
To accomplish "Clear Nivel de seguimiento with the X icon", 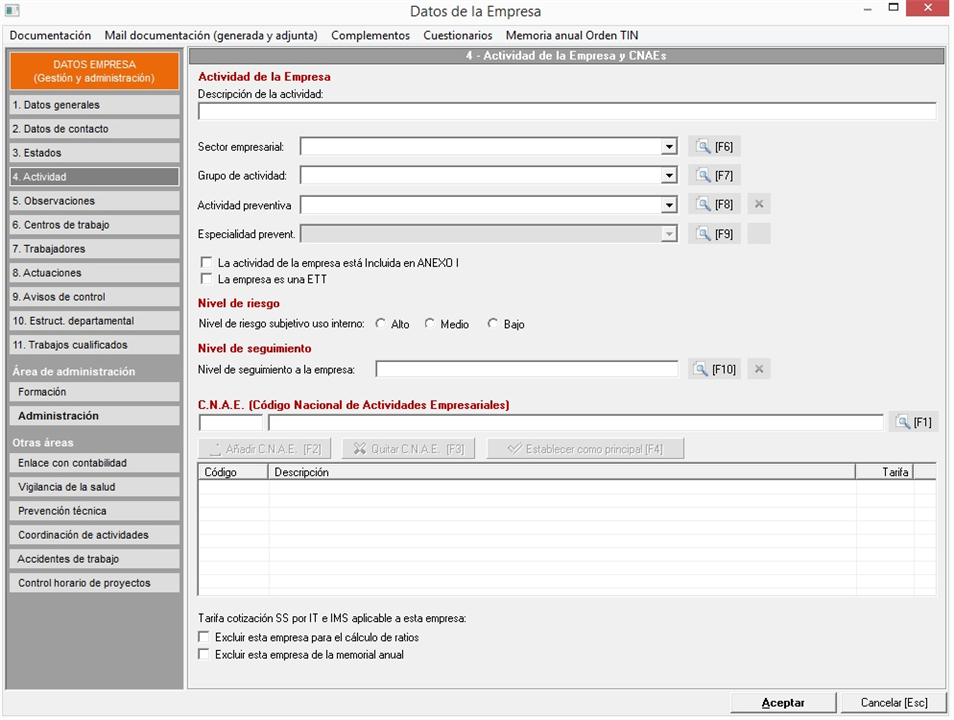I will point(759,369).
